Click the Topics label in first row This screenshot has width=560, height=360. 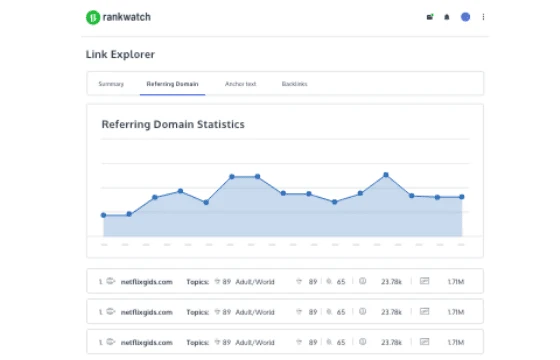pyautogui.click(x=198, y=282)
